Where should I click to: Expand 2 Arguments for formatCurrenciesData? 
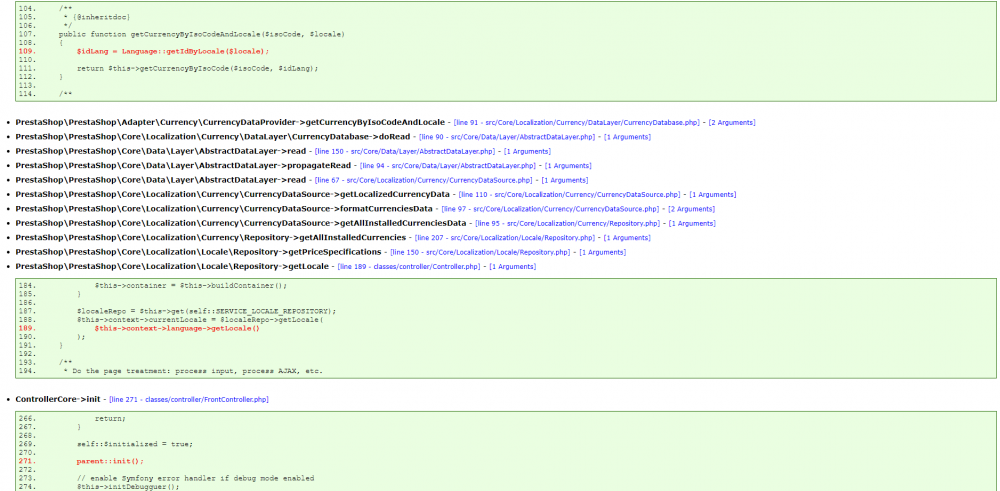(x=691, y=209)
